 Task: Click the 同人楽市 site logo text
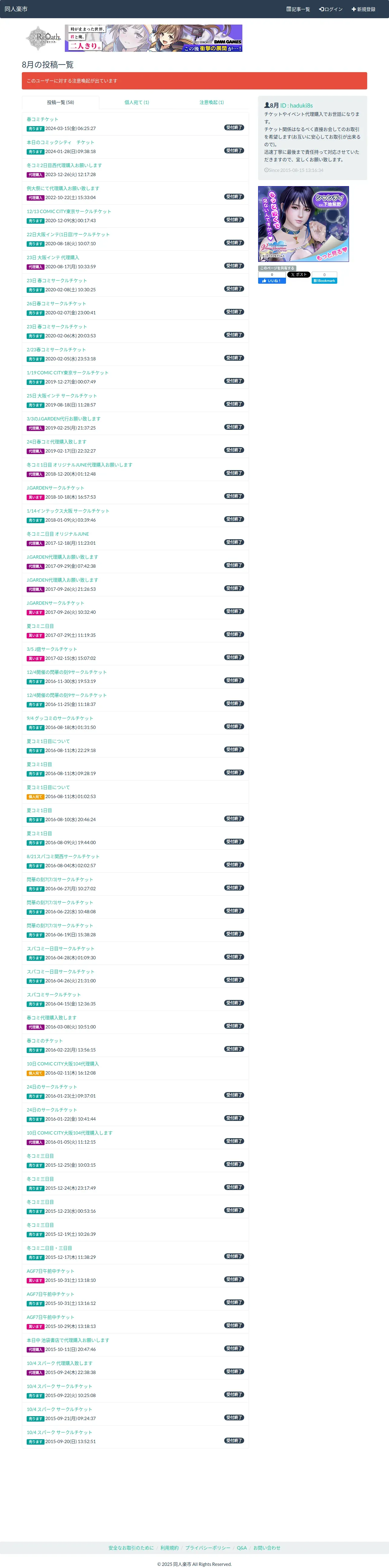16,9
